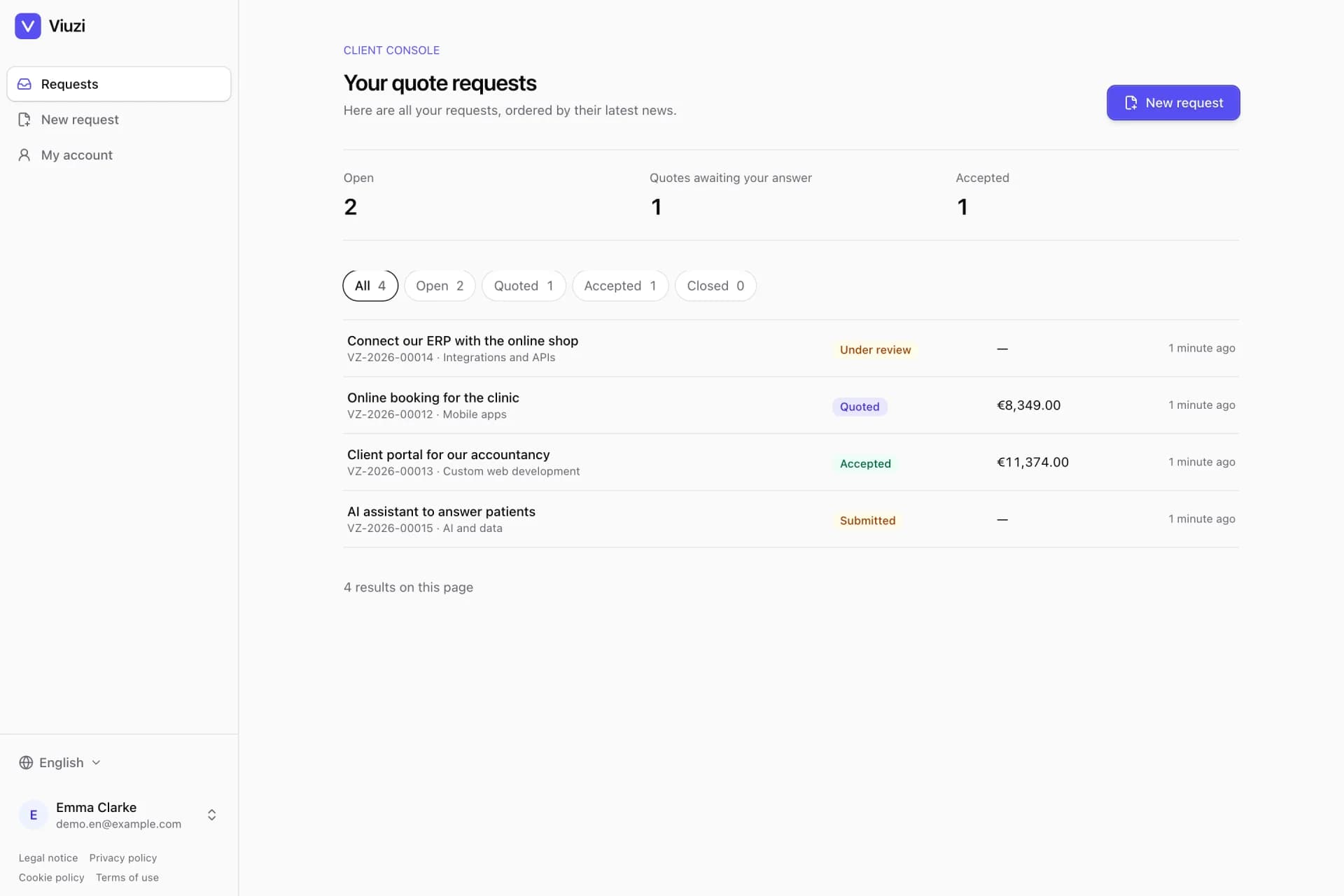Switch to the Quoted 1 tab
The width and height of the screenshot is (1344, 896).
tap(524, 286)
